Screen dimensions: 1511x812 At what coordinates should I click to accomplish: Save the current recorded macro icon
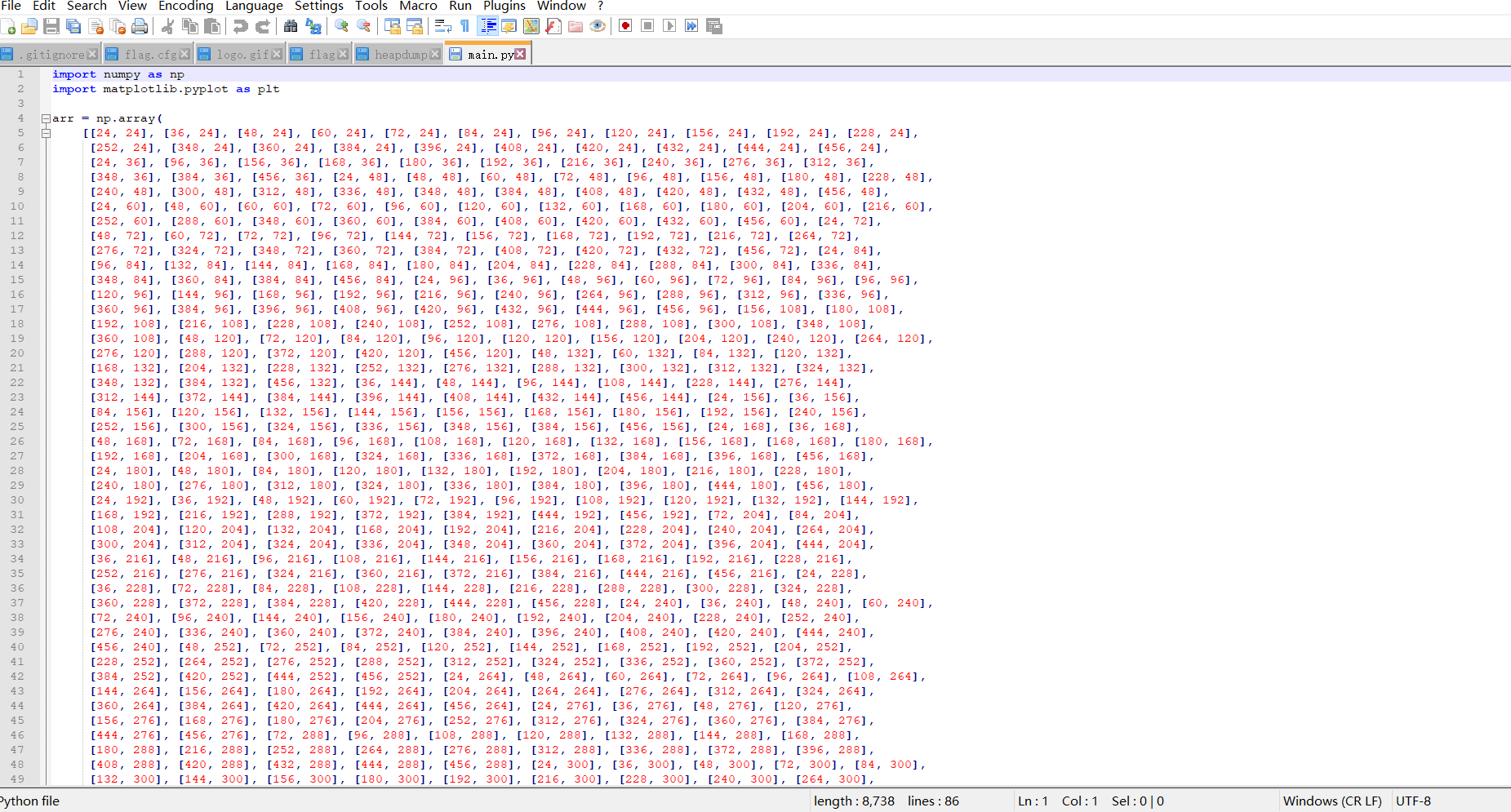(713, 27)
